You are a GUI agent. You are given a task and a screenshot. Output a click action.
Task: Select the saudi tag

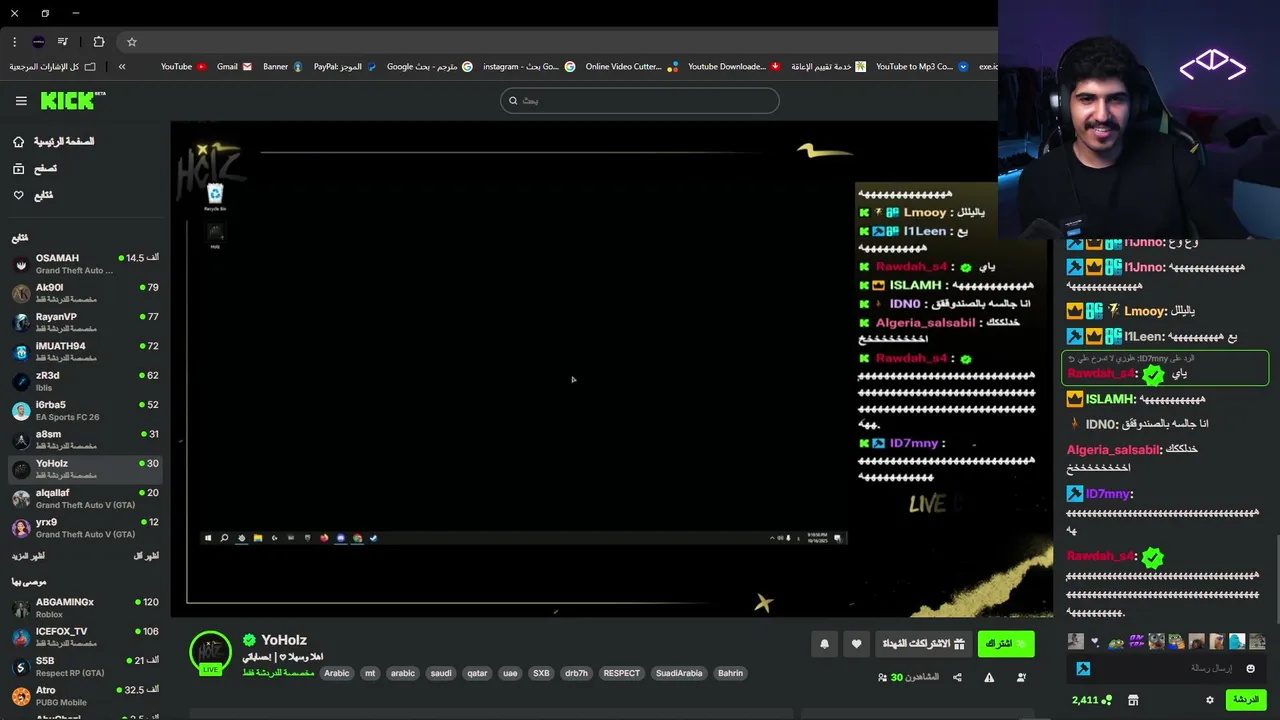[x=441, y=673]
